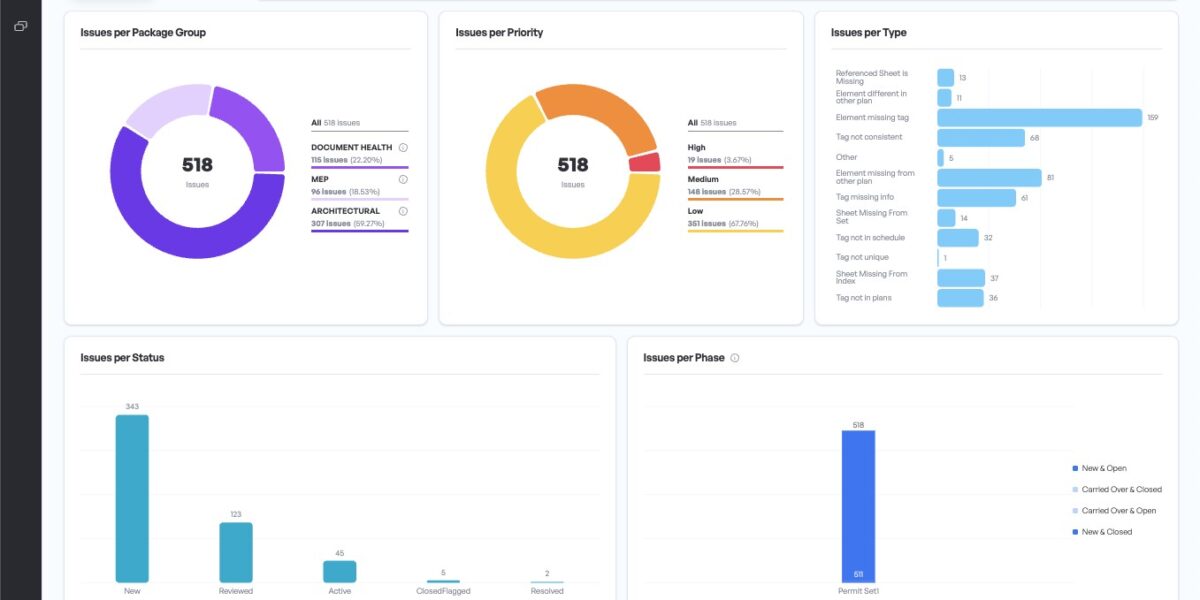1200x600 pixels.
Task: Open the panels icon in the dark sidebar
Action: pos(21,26)
